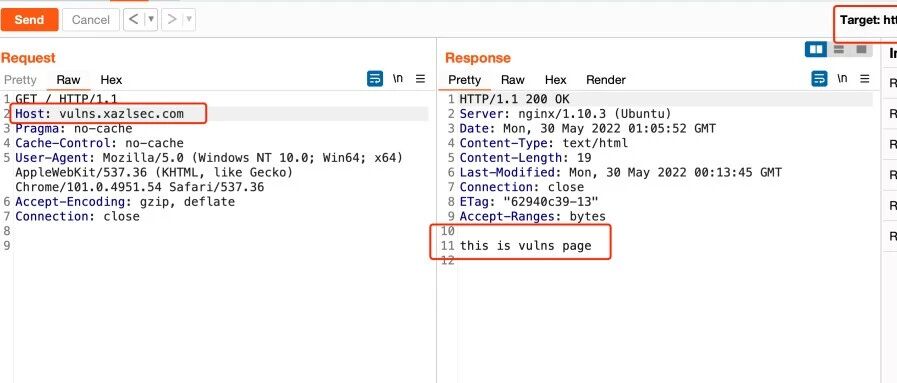Select top-bottom stacked layout icon
This screenshot has width=897, height=383.
[839, 50]
